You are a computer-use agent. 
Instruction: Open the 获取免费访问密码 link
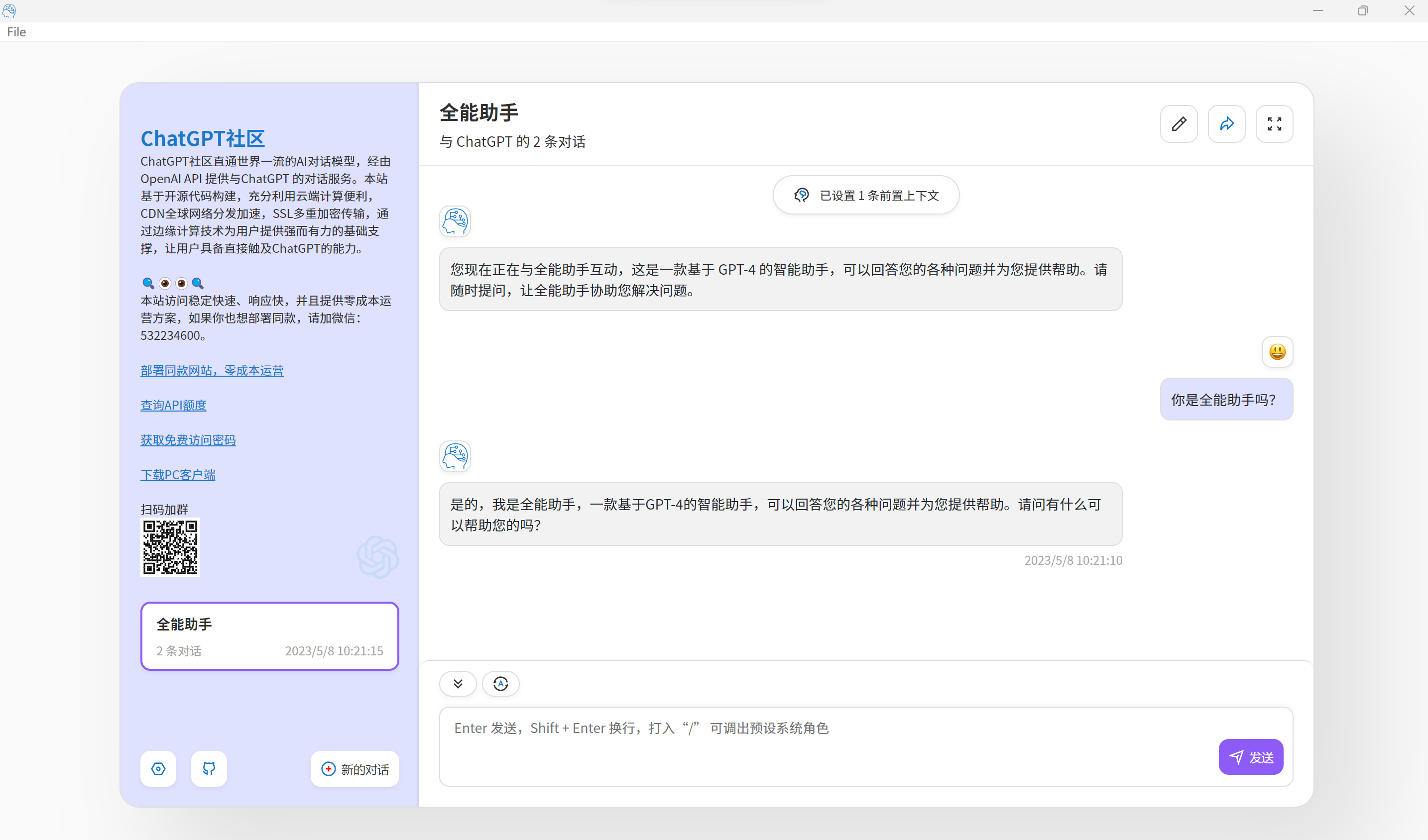188,440
